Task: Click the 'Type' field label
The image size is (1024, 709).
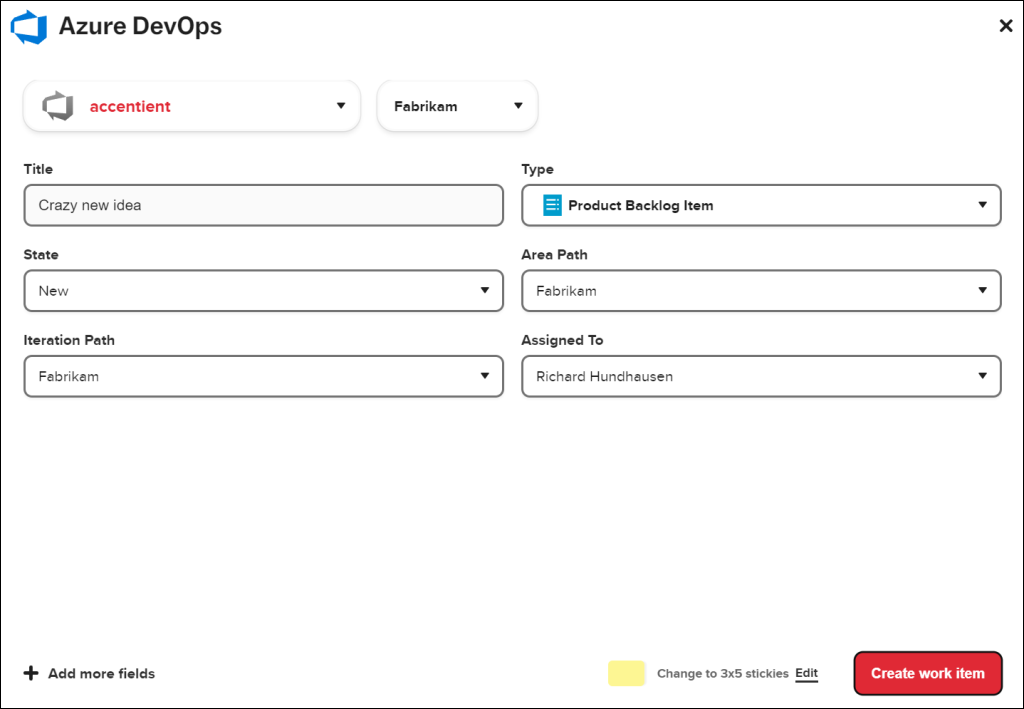Action: [537, 169]
